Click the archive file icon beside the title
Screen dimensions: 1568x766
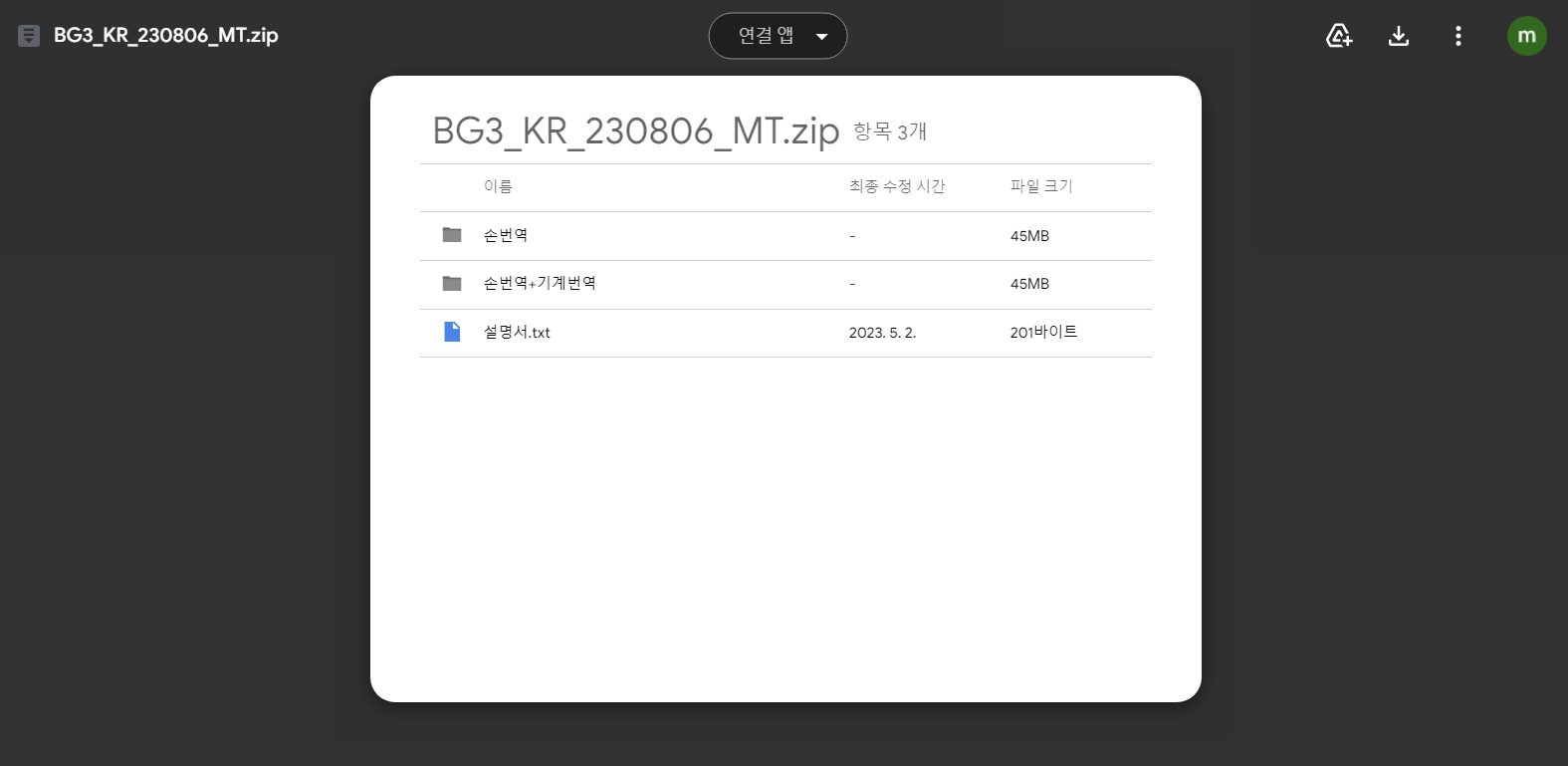click(29, 36)
